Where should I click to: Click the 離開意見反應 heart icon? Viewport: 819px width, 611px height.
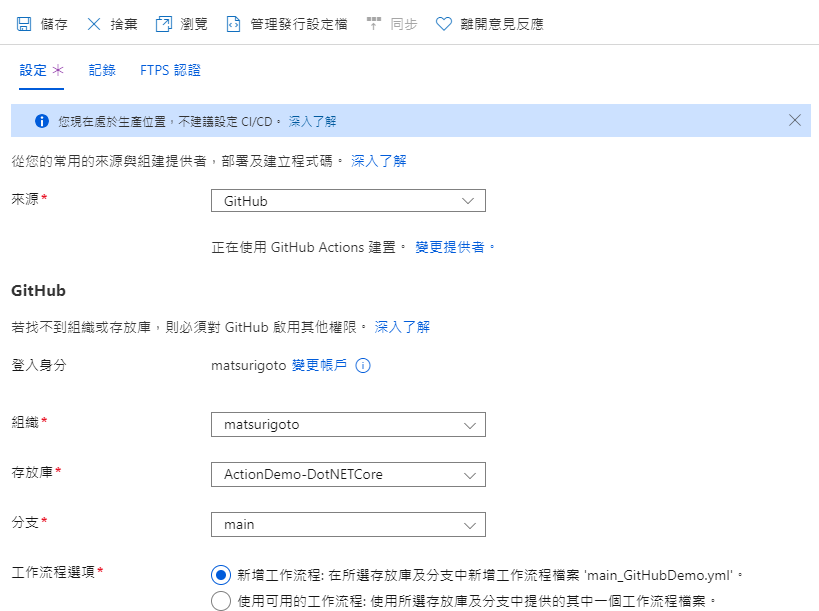(x=443, y=24)
